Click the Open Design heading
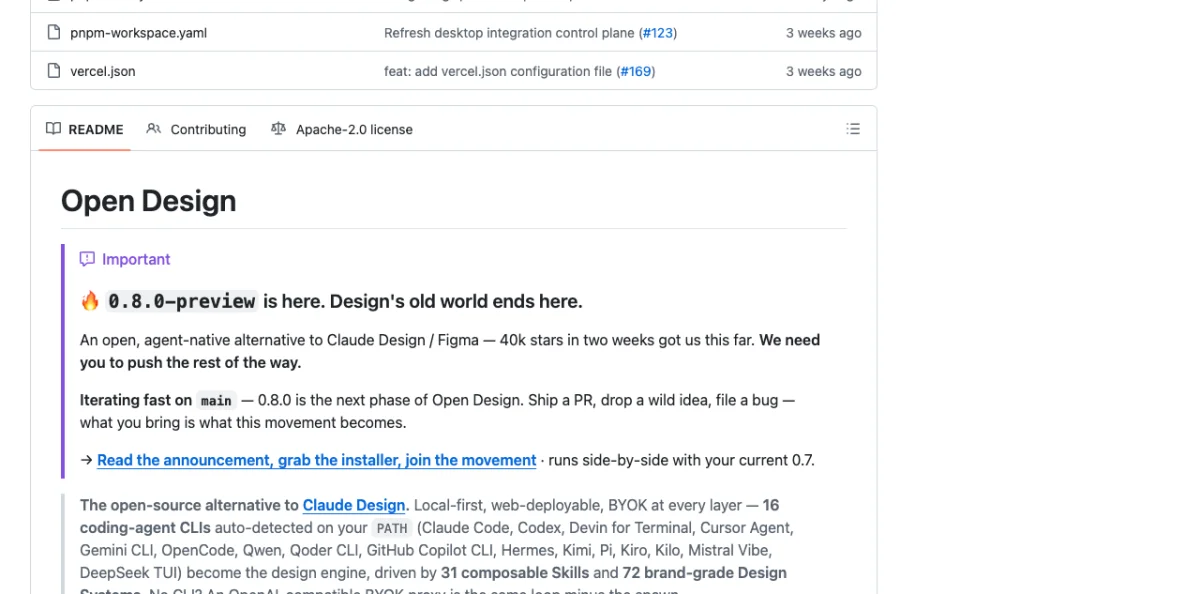The width and height of the screenshot is (1200, 594). point(148,201)
